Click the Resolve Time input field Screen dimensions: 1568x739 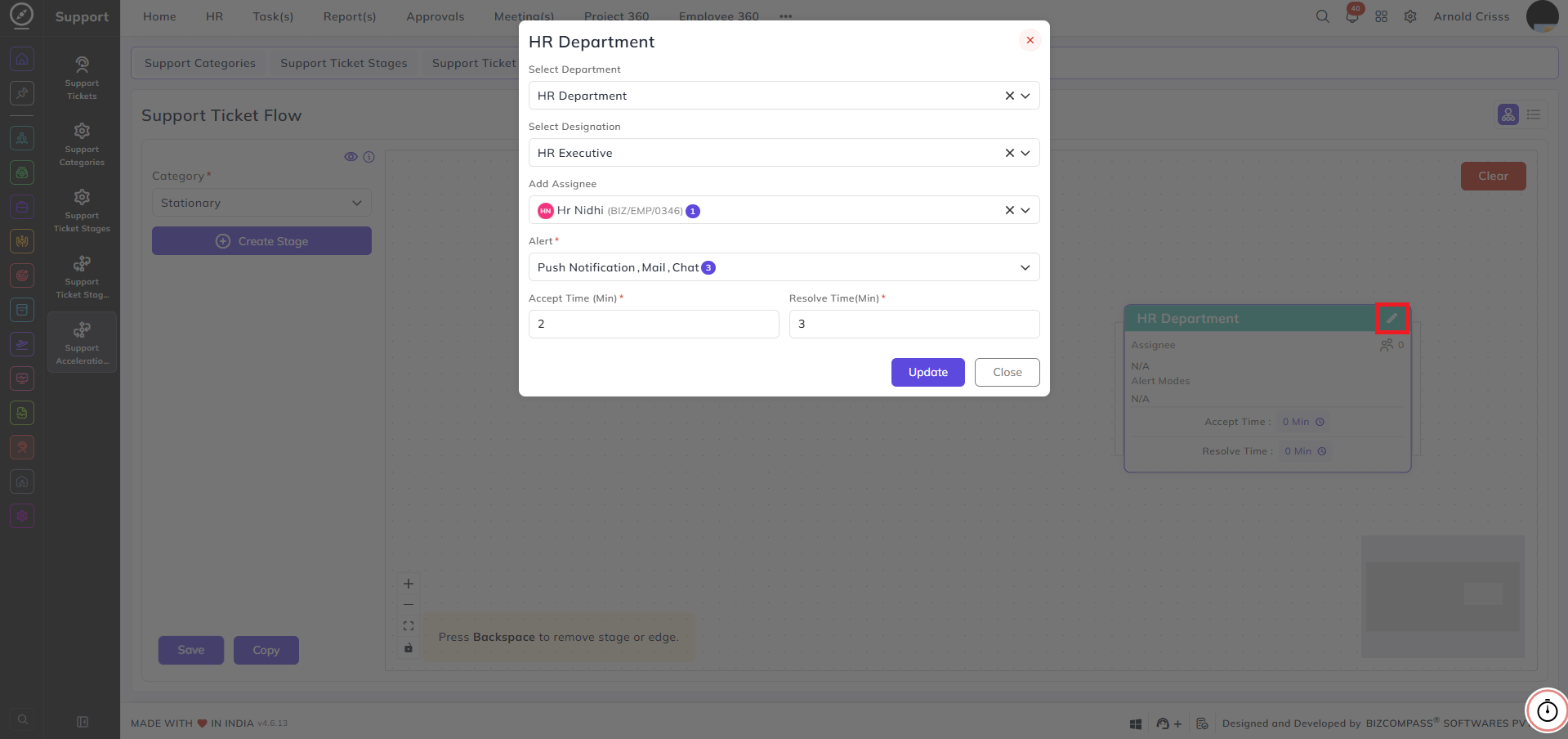914,324
